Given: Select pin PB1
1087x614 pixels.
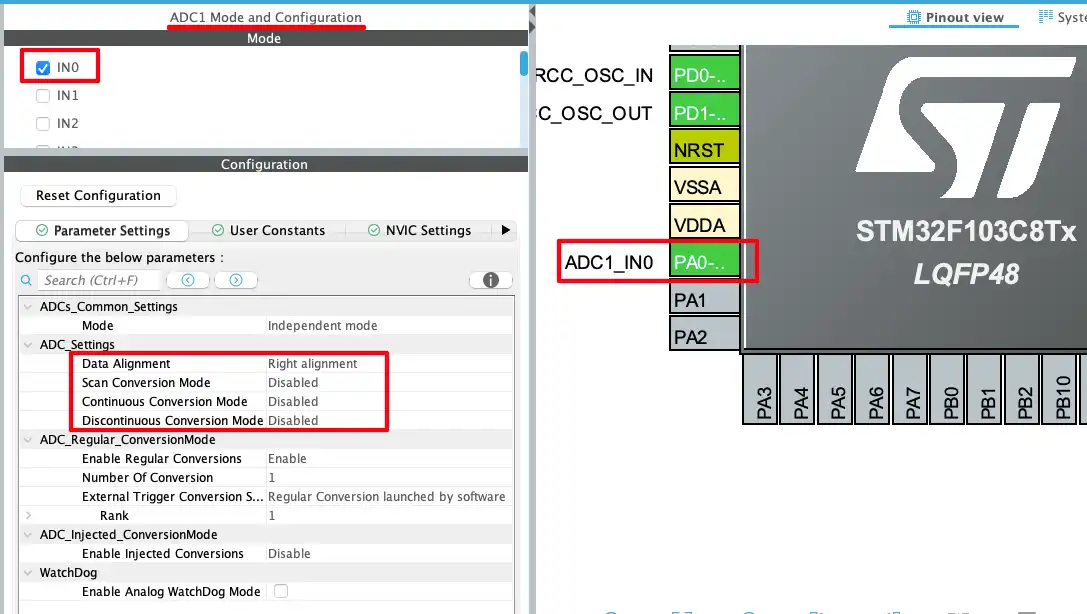Looking at the screenshot, I should (x=985, y=389).
